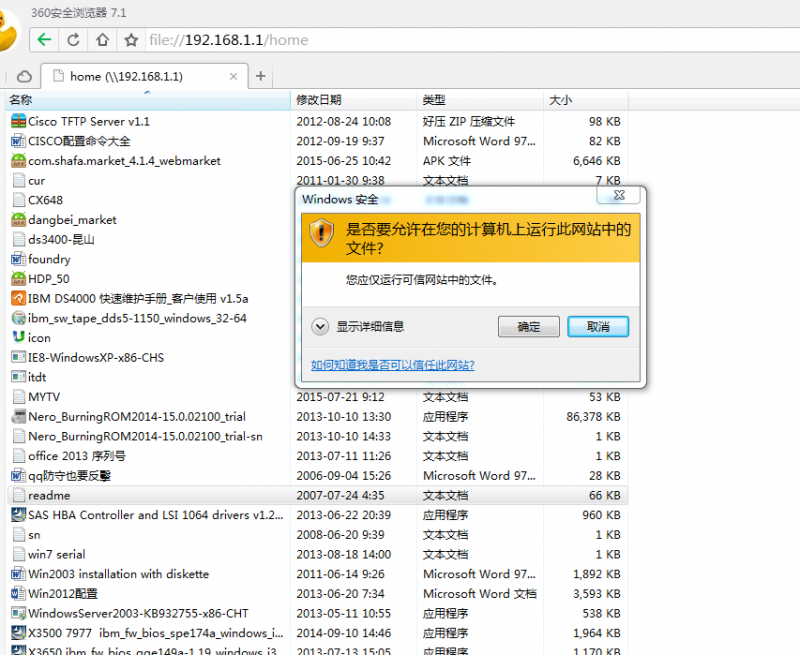This screenshot has width=800, height=655.
Task: Click the 3,593 KB size cell
Action: (x=596, y=594)
